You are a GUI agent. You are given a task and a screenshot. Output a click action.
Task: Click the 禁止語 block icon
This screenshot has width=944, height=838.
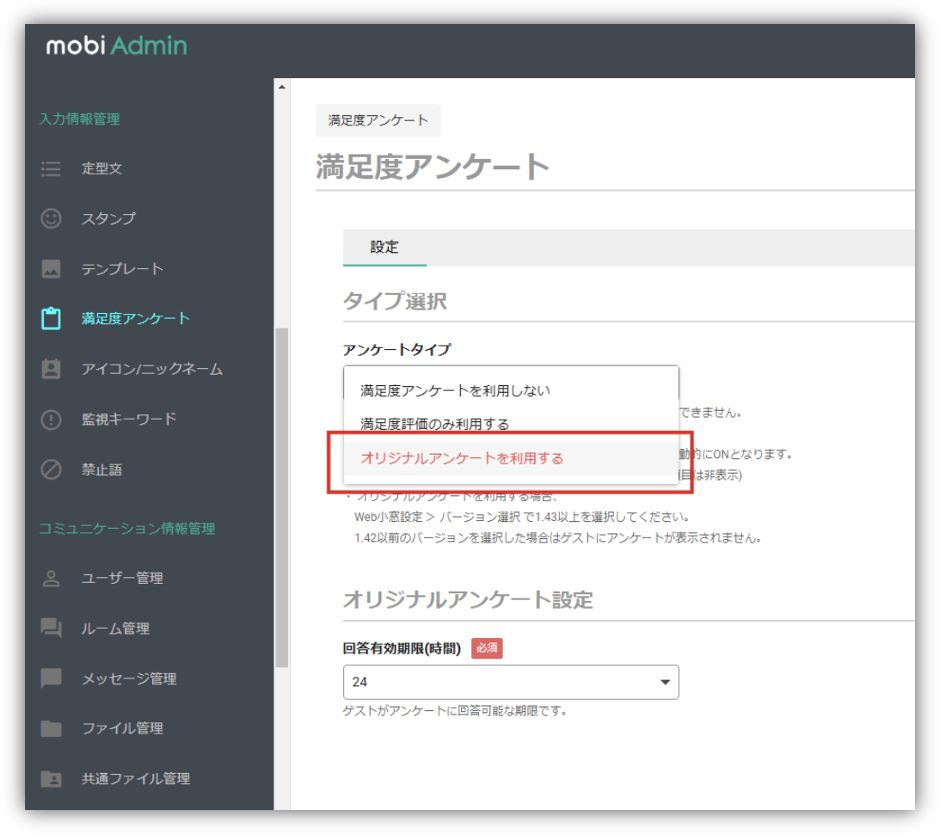[x=51, y=470]
